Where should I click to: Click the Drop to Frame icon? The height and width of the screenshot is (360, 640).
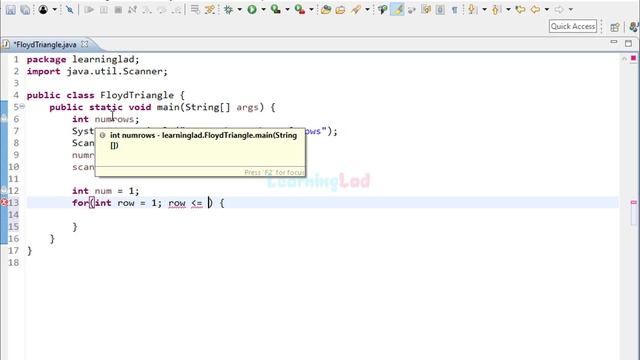pyautogui.click(x=196, y=9)
